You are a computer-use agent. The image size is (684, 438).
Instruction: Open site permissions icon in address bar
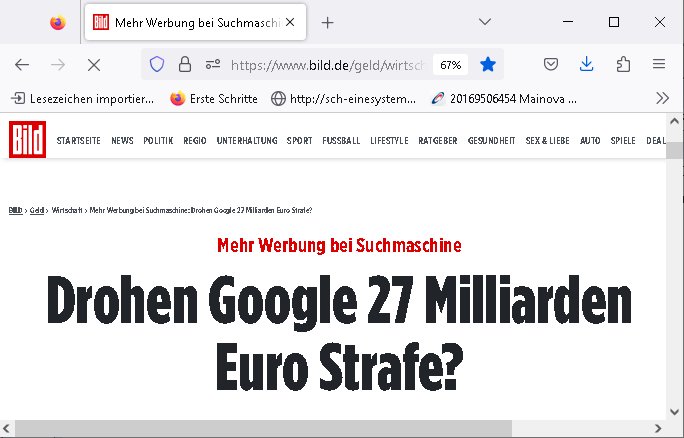click(x=213, y=65)
